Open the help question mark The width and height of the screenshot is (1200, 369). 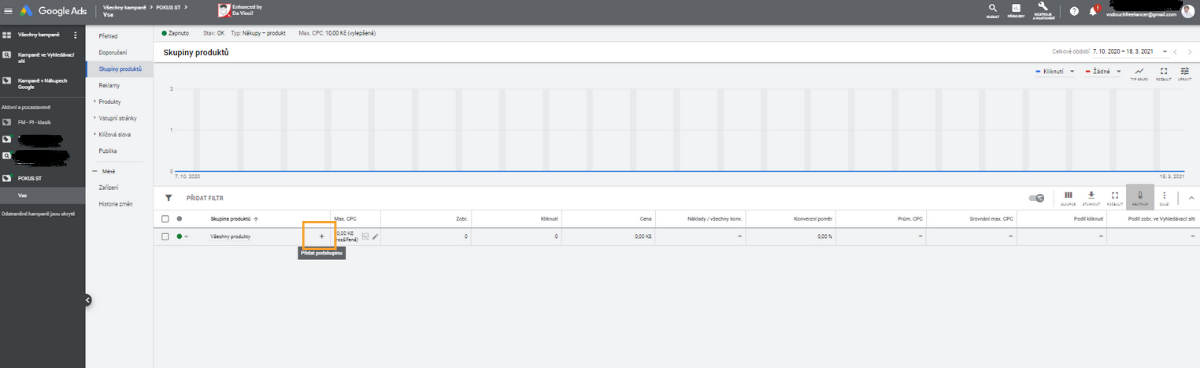coord(1074,11)
